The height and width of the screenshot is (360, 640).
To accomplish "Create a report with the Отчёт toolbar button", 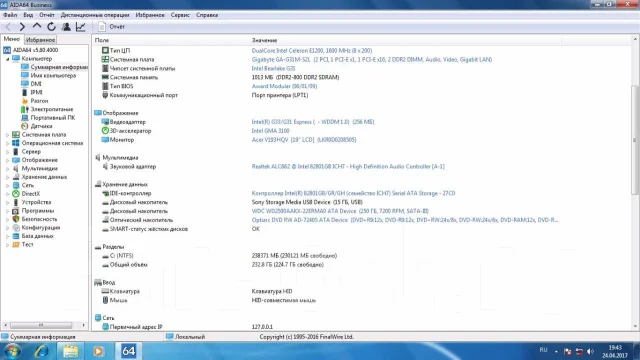I will (x=111, y=27).
